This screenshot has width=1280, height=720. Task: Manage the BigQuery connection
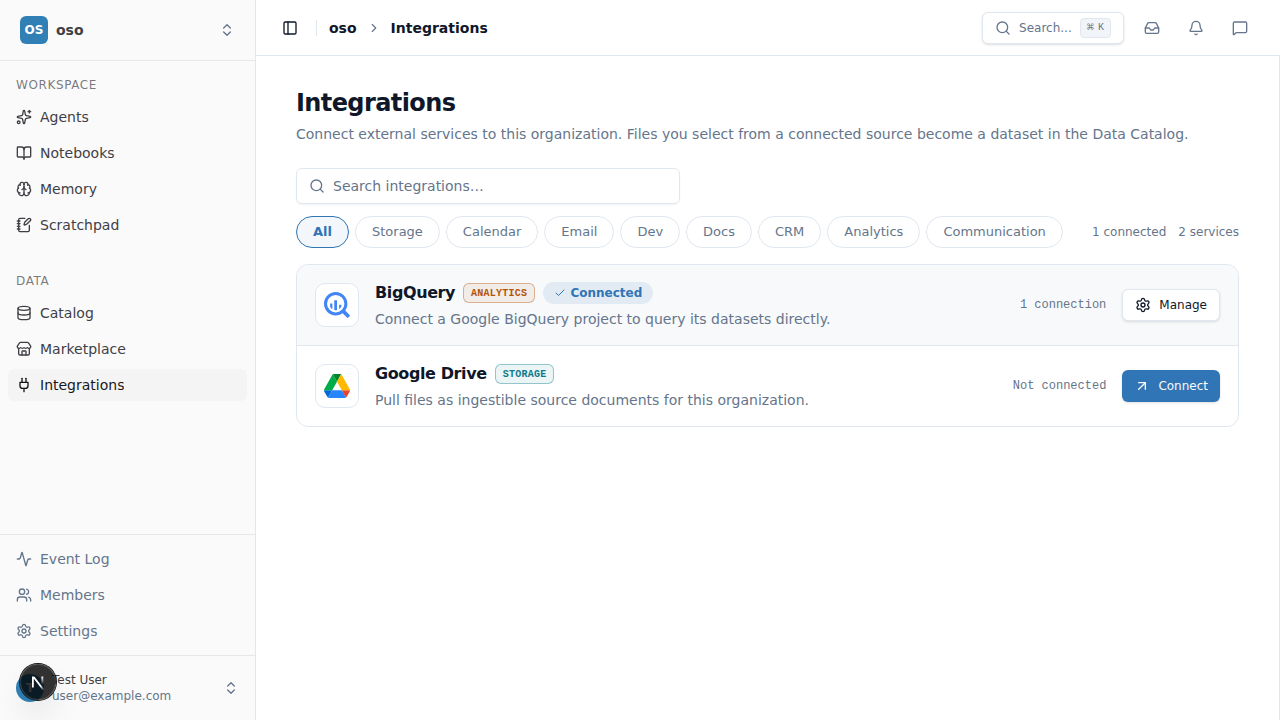[1171, 305]
